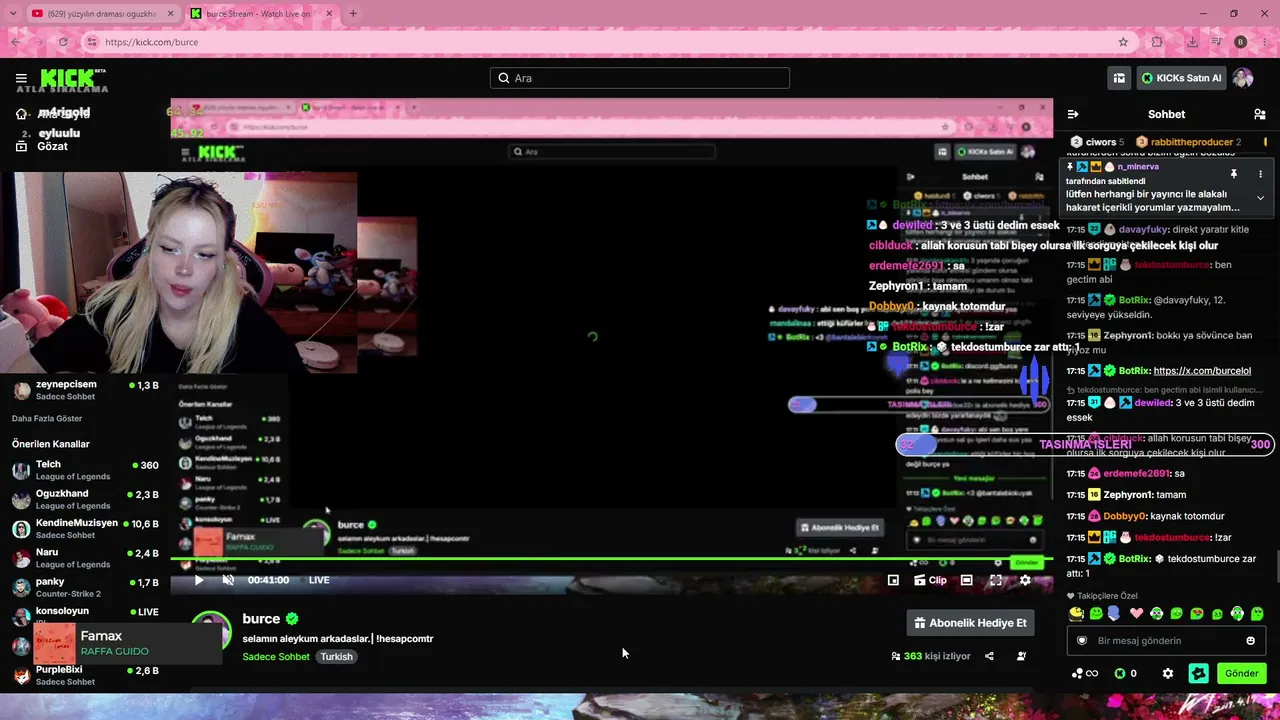Open panky Counter-Strike 2 channel
This screenshot has width=1280, height=720.
pos(86,587)
